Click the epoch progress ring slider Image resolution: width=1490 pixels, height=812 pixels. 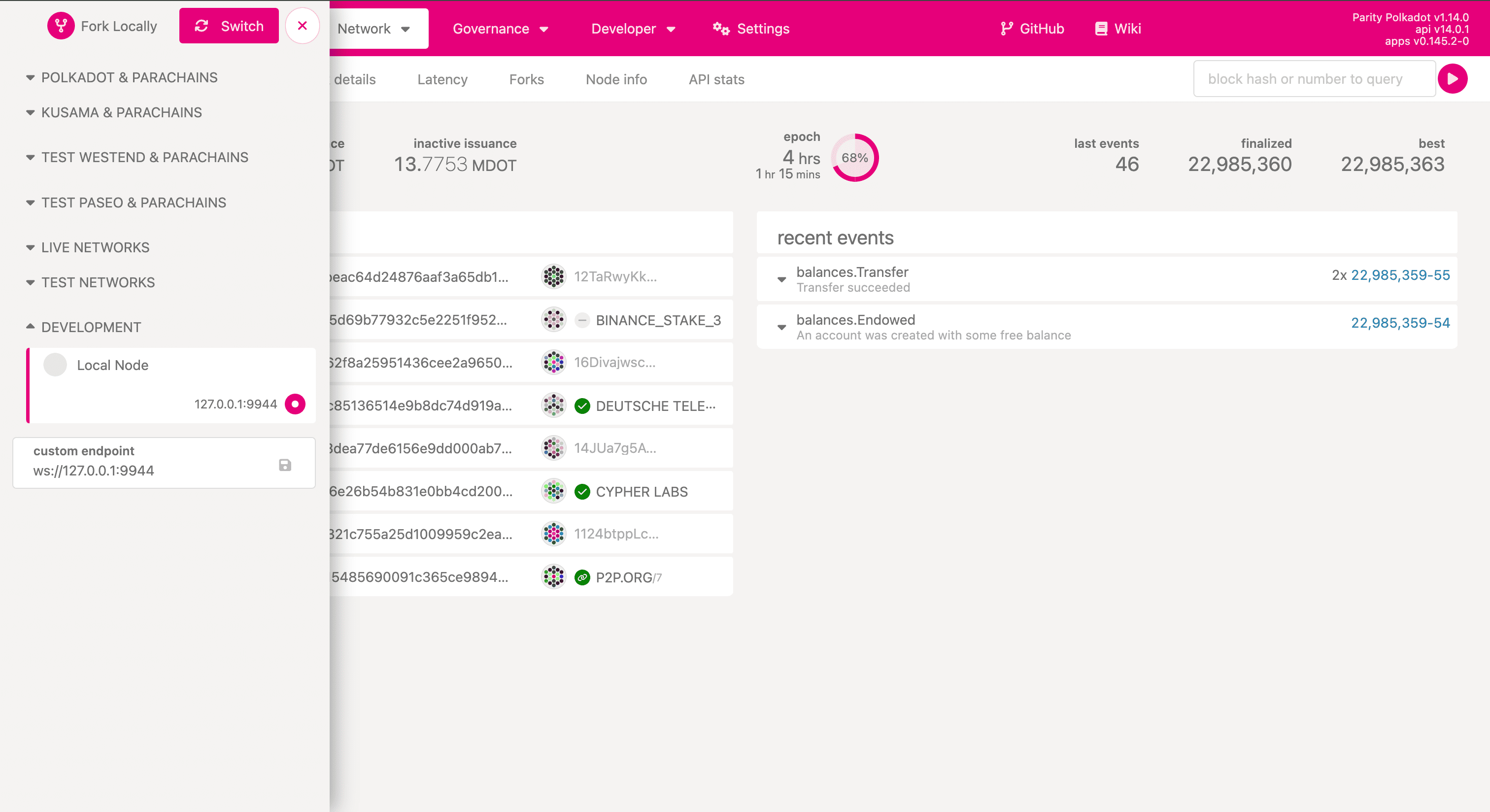(855, 156)
